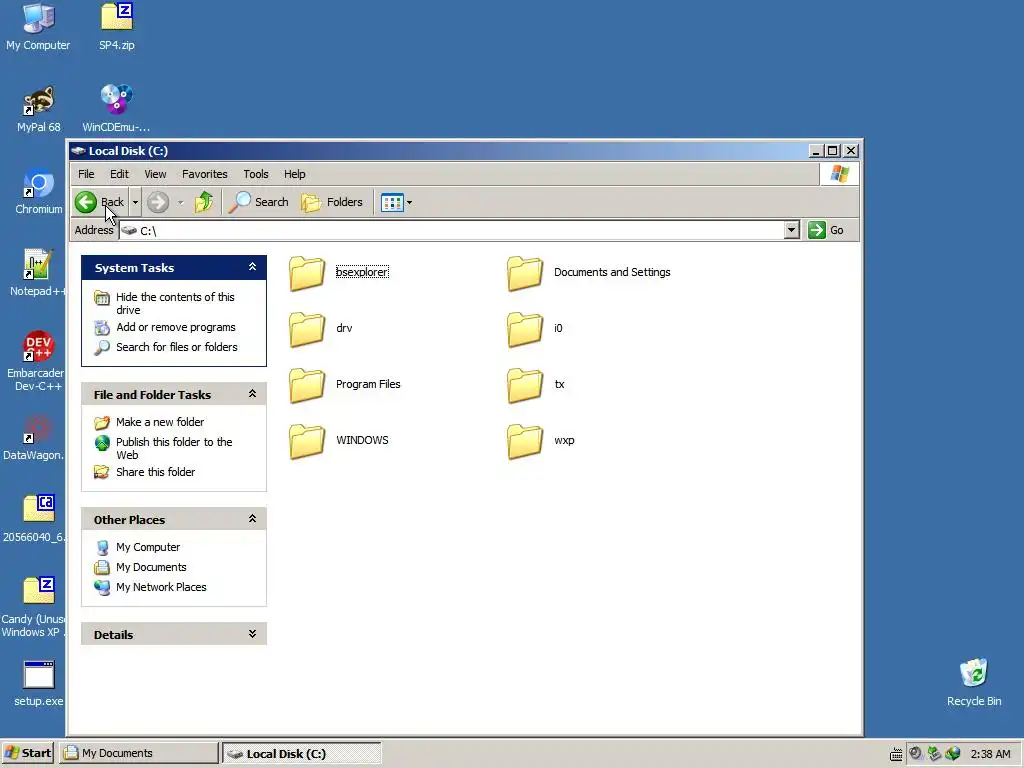Collapse the File and Folder Tasks panel
Image resolution: width=1024 pixels, height=768 pixels.
pyautogui.click(x=252, y=394)
